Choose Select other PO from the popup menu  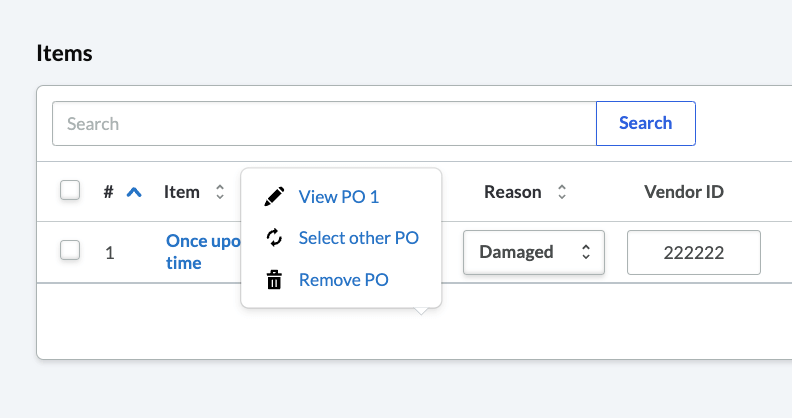pos(358,238)
